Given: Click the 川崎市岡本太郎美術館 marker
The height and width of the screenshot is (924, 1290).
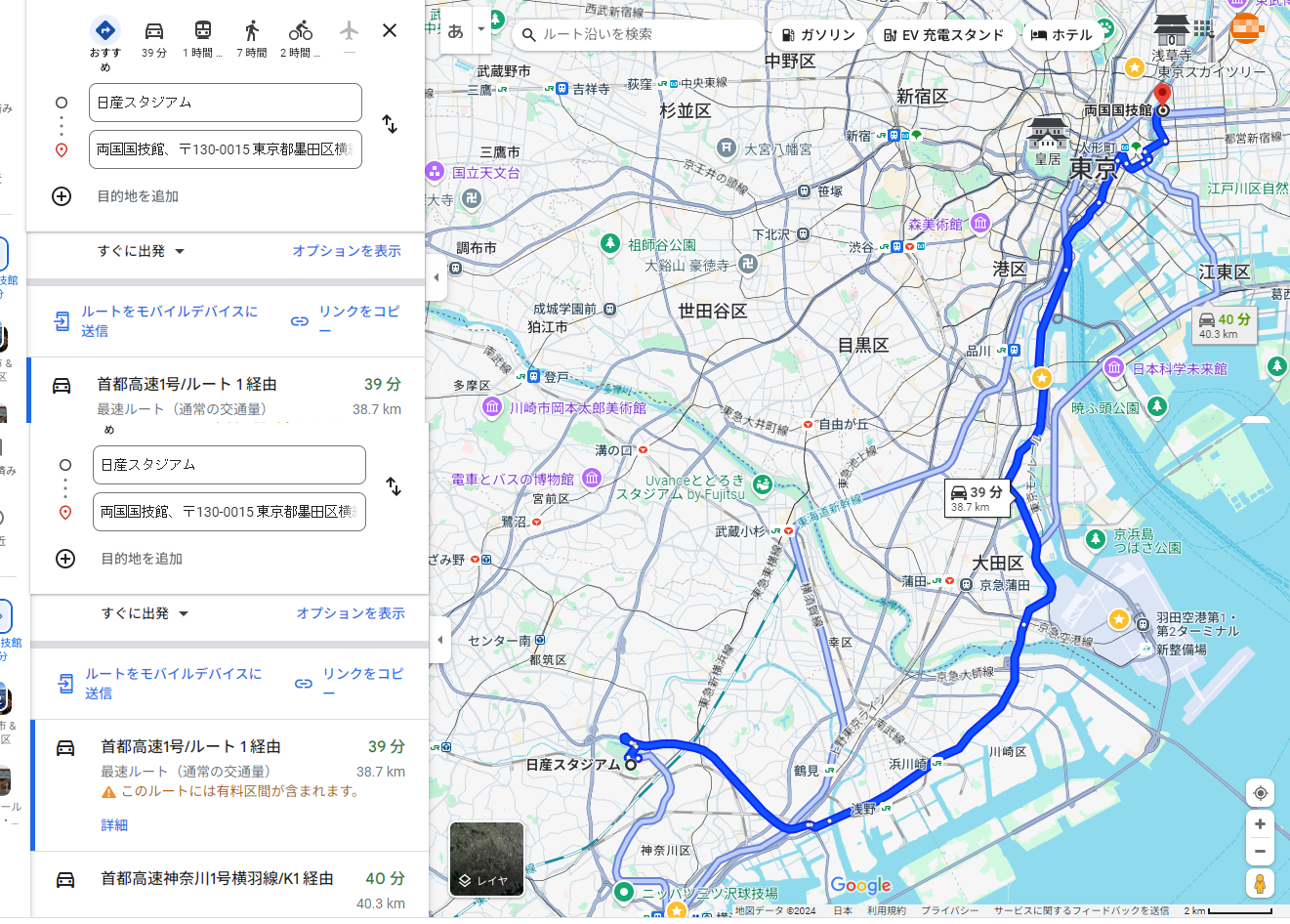Looking at the screenshot, I should (492, 406).
